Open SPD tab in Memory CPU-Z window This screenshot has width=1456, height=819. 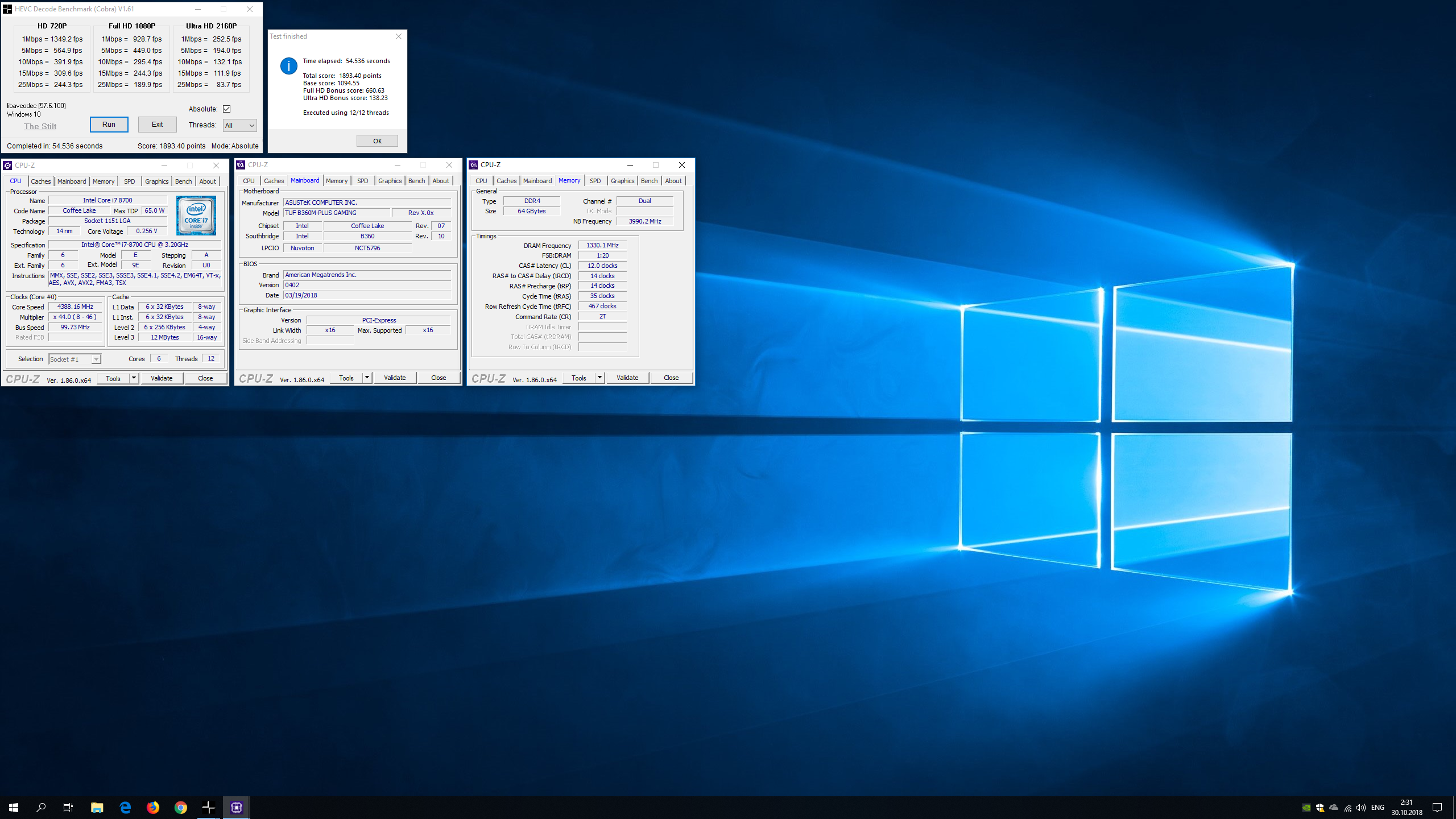[595, 181]
